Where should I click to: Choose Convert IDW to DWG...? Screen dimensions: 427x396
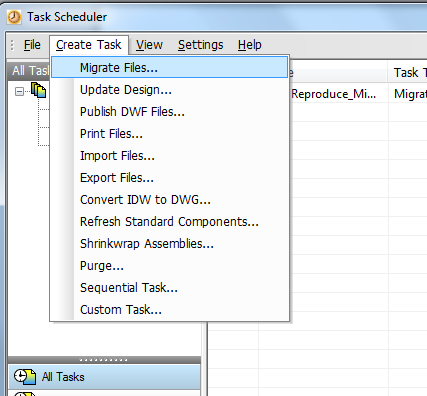pos(170,200)
